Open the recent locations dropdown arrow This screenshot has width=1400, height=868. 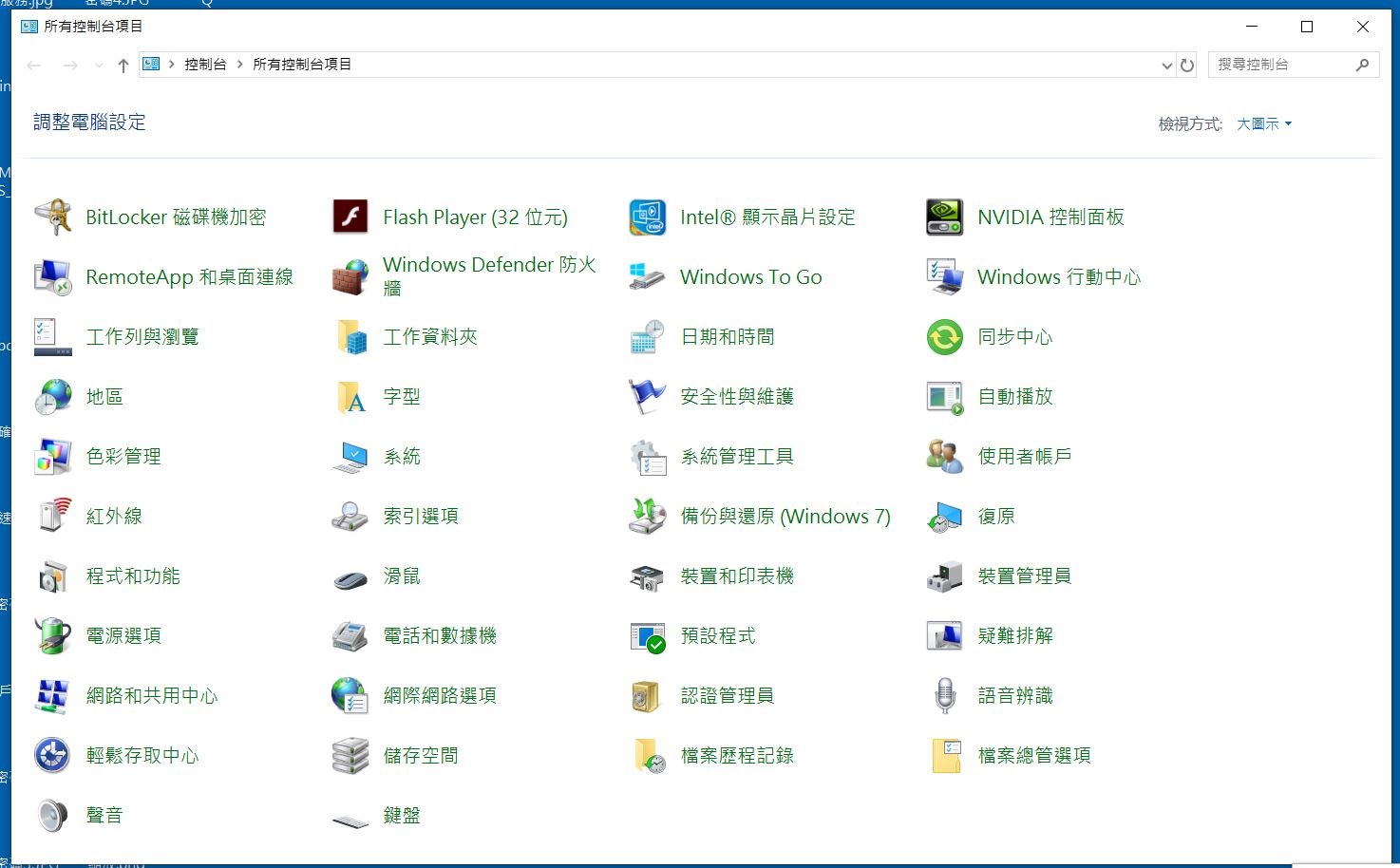coord(99,65)
